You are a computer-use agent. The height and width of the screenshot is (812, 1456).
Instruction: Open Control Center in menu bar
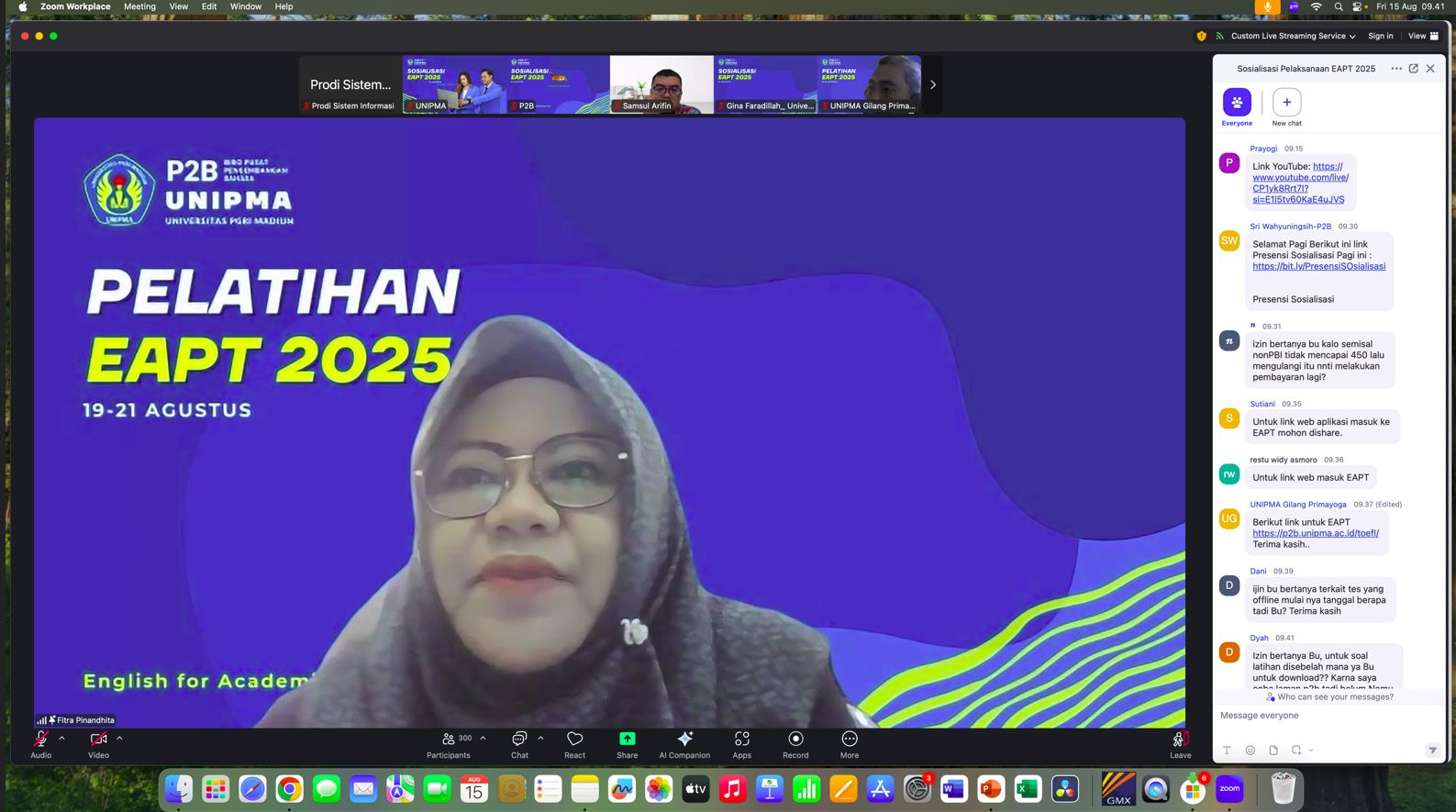point(1360,6)
